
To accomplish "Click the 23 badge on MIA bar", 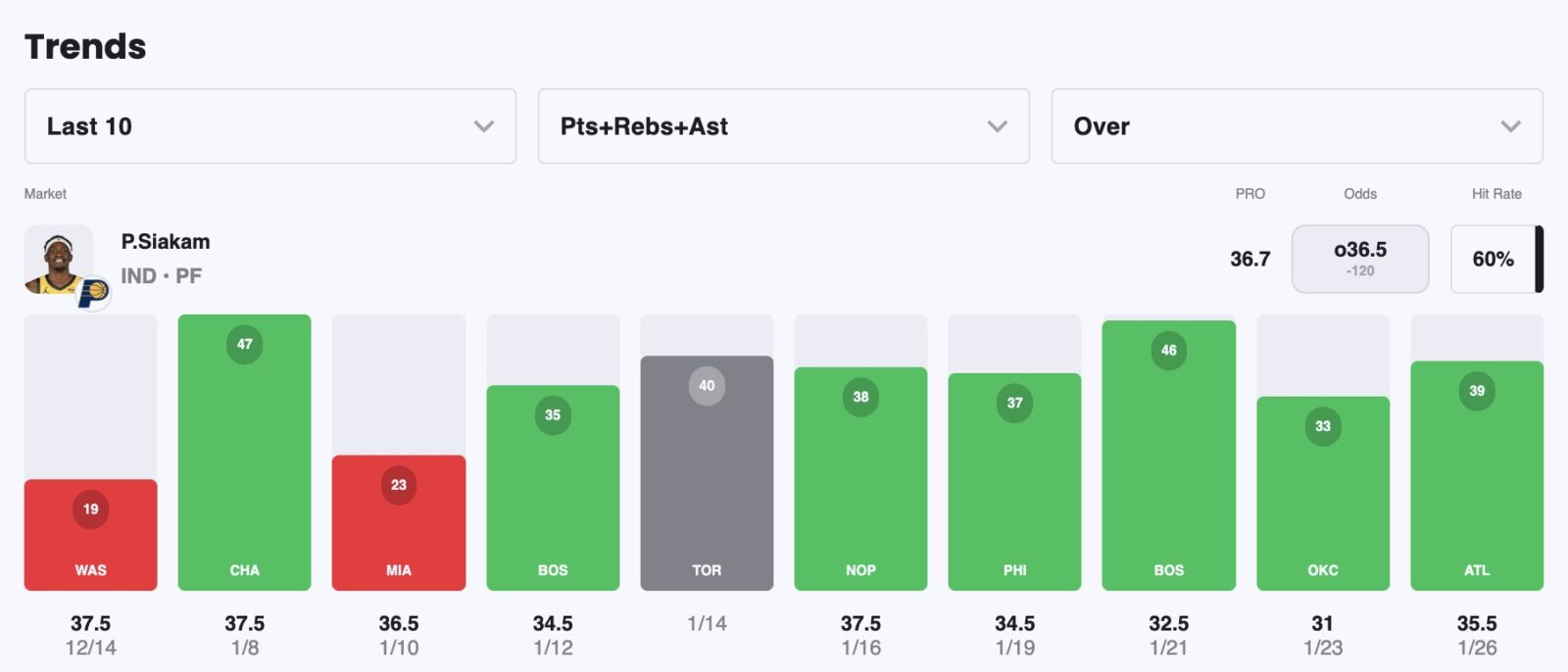I will [398, 485].
